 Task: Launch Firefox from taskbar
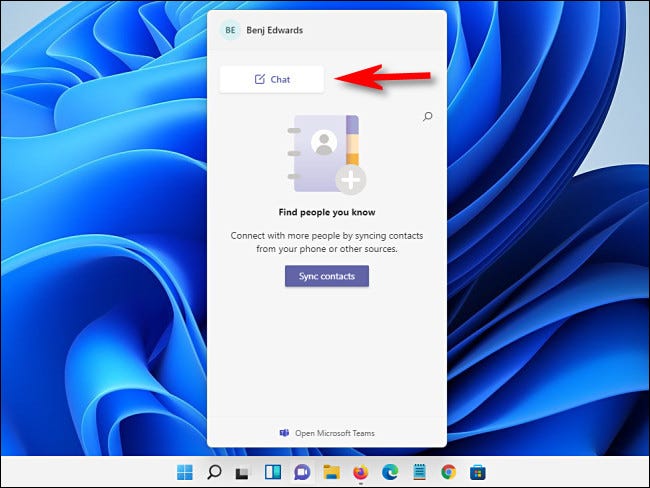361,472
